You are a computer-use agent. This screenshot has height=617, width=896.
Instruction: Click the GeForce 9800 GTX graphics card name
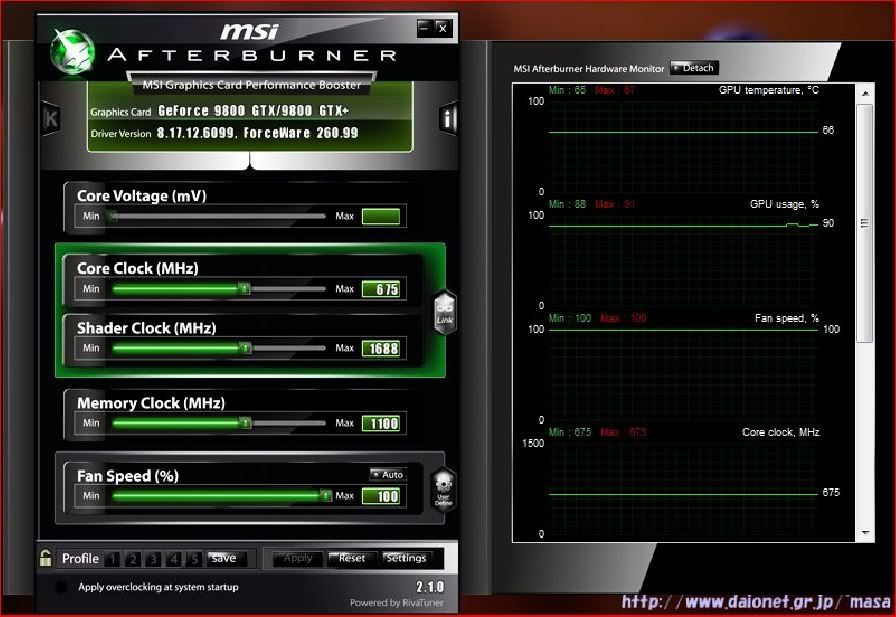click(x=253, y=111)
